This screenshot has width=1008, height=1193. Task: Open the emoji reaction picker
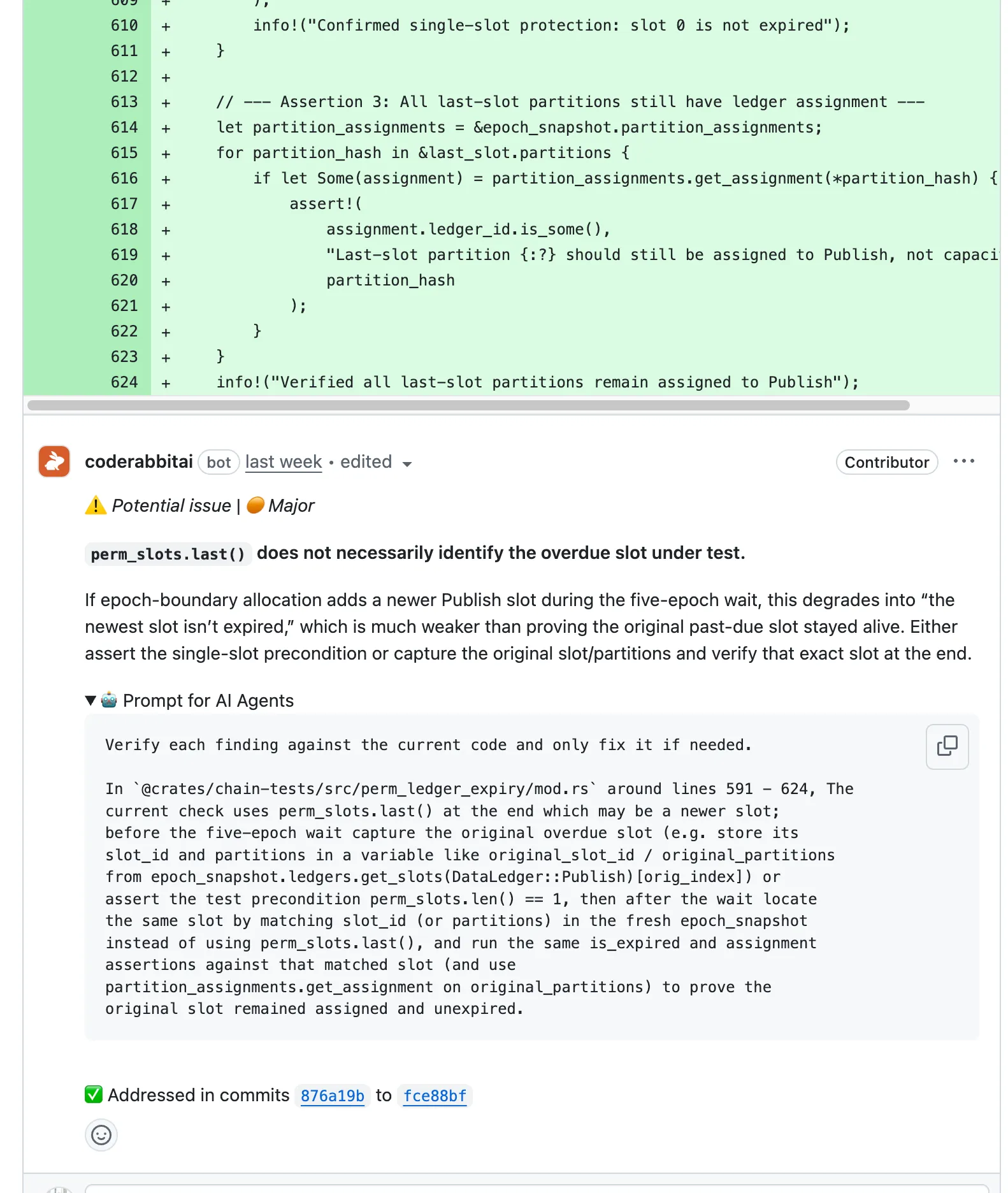coord(101,1135)
